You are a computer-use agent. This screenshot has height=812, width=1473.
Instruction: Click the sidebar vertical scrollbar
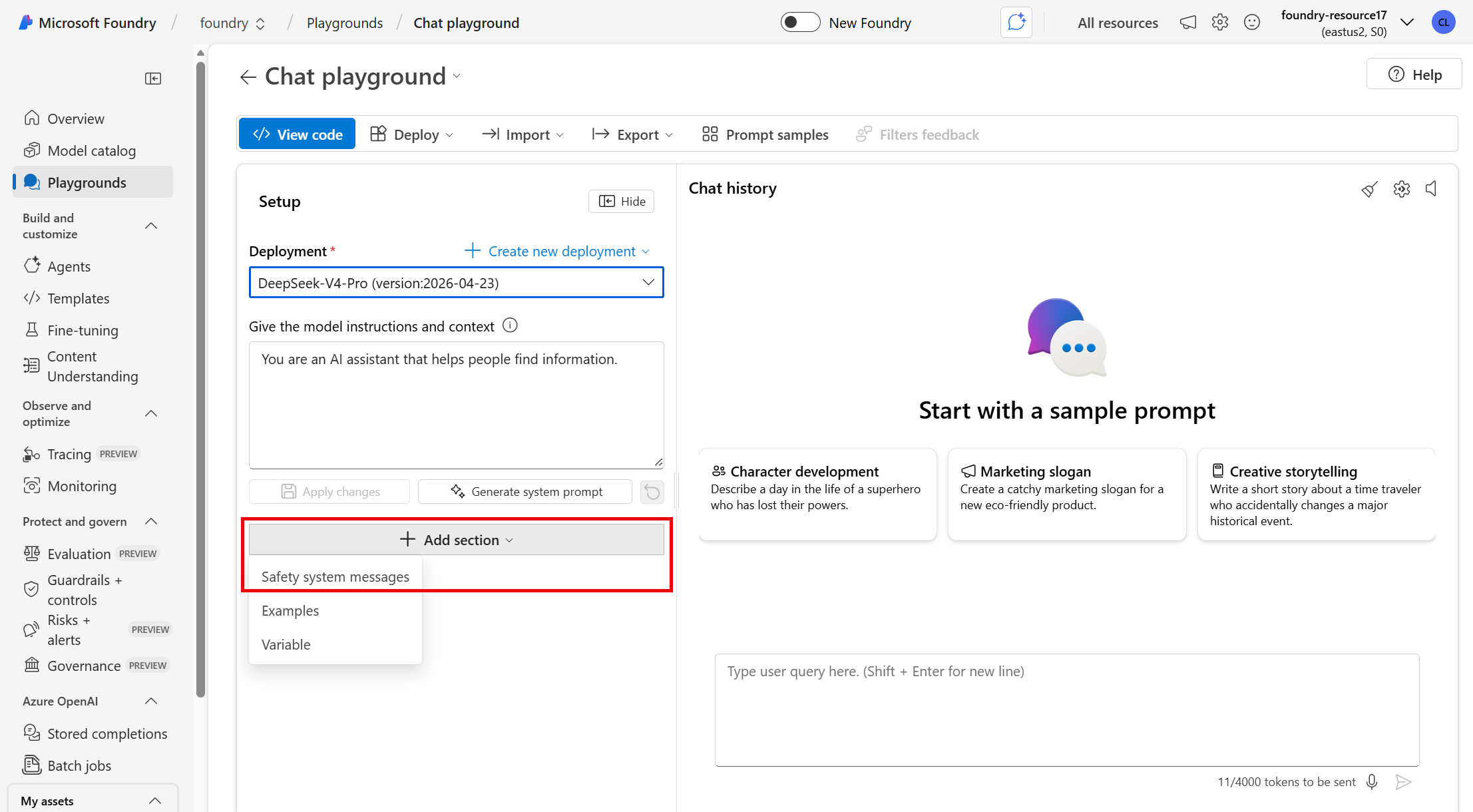[x=201, y=379]
